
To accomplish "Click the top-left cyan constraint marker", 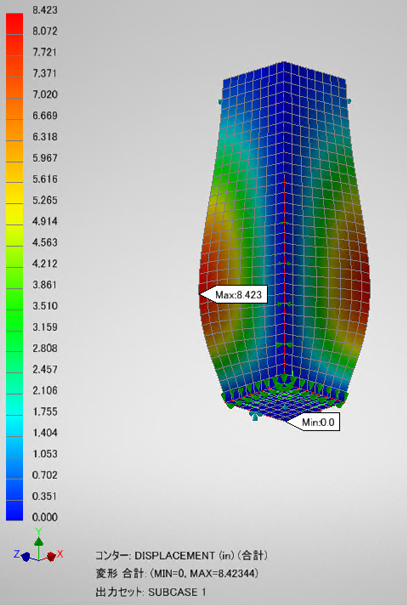I will pyautogui.click(x=220, y=102).
